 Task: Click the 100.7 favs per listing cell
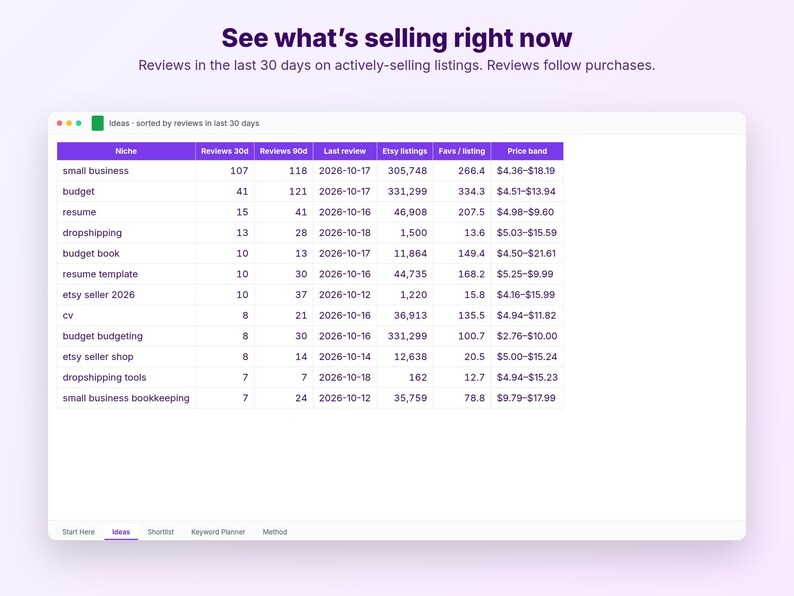[x=462, y=336]
